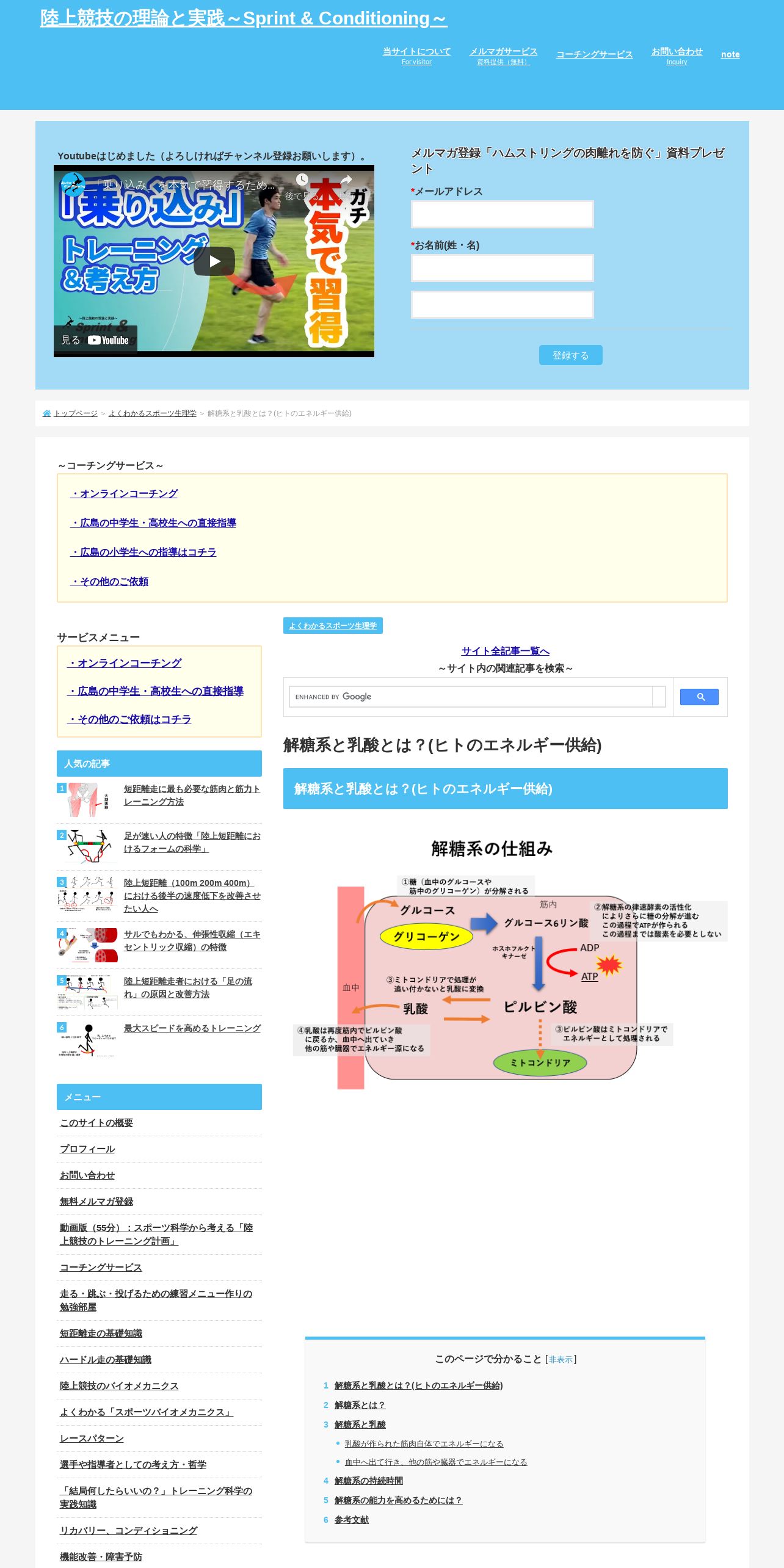Open コーチングサービス header menu item
Screen dimensions: 784x1568
tap(594, 54)
